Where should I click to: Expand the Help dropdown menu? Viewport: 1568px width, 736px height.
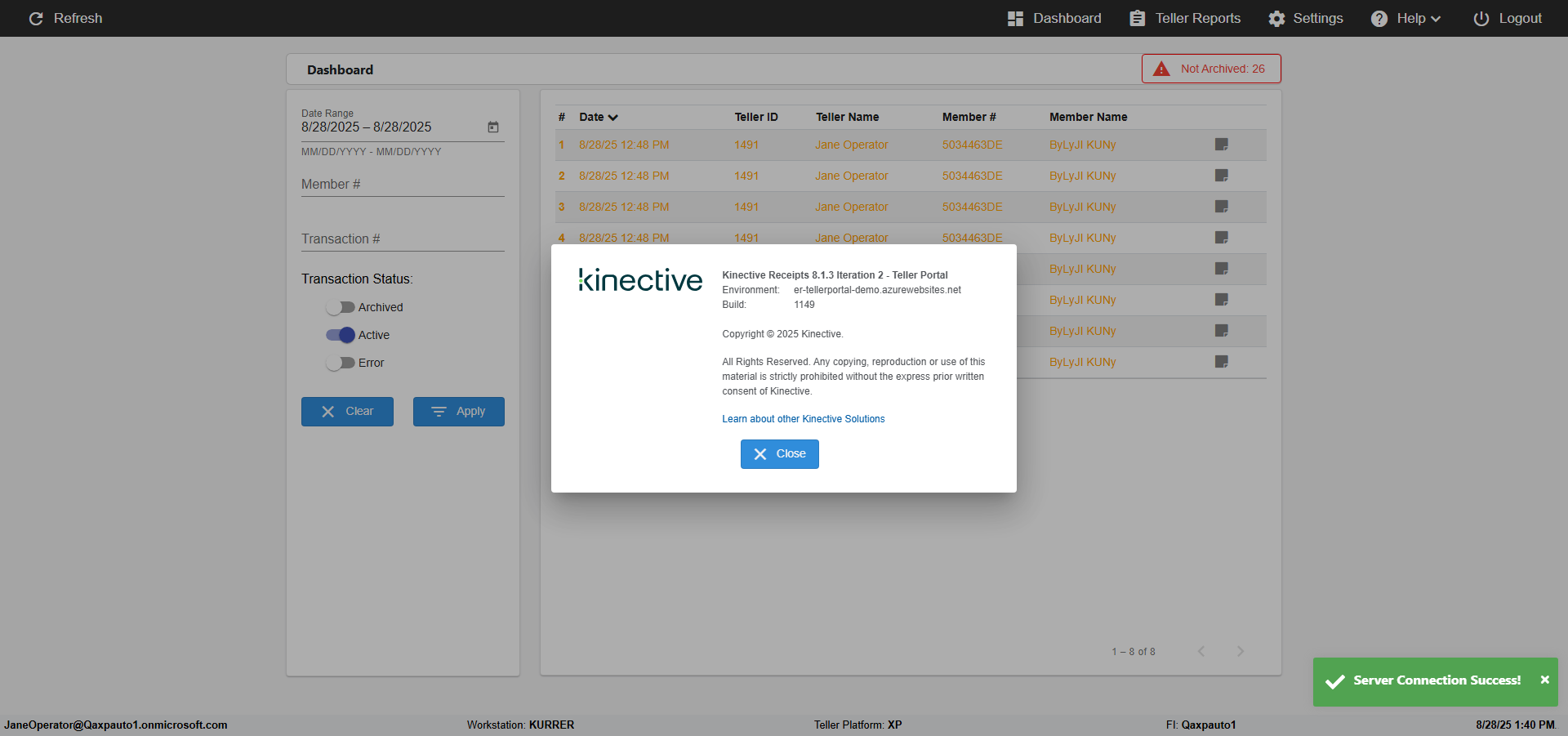tap(1406, 18)
